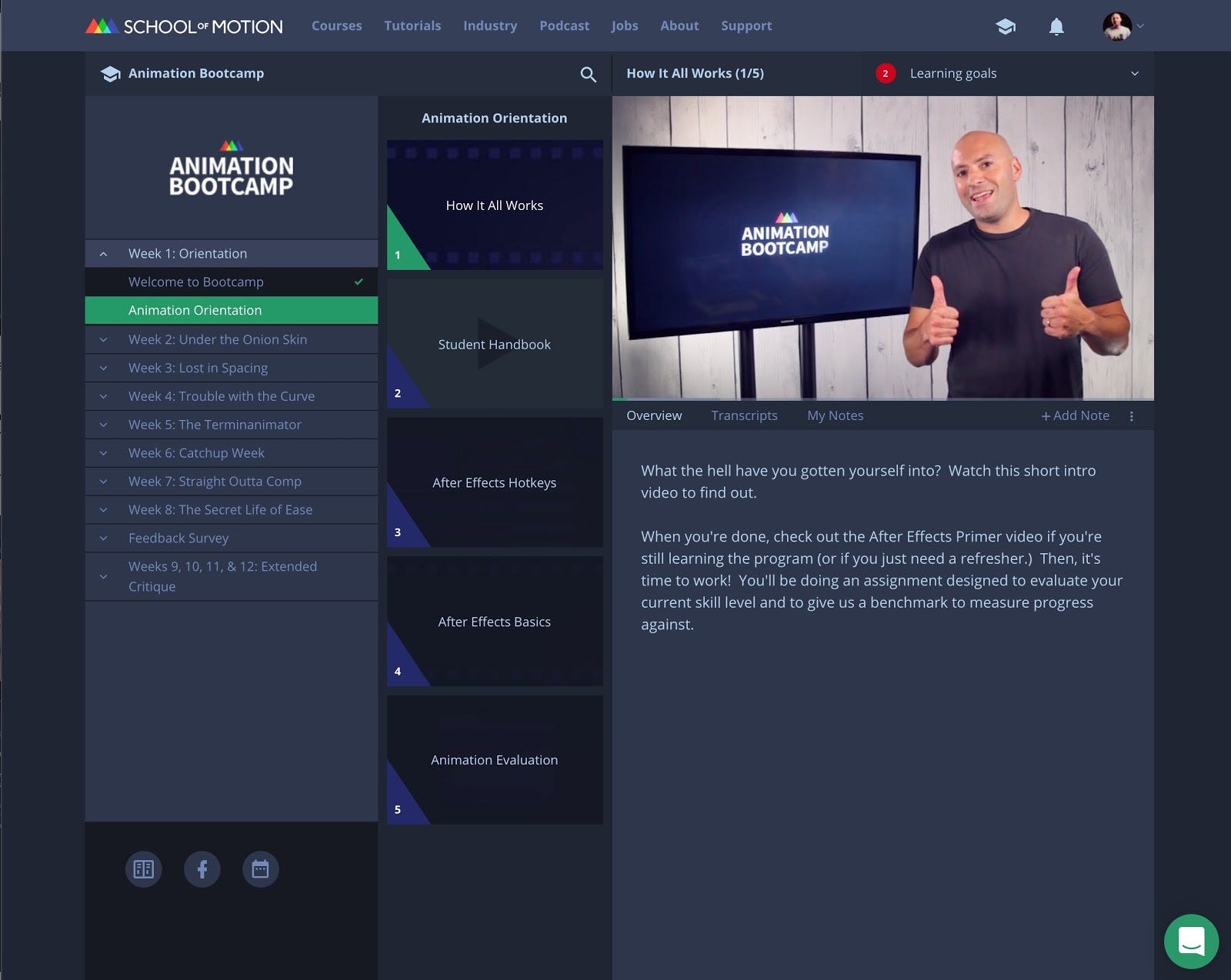Open the handbook book icon
The height and width of the screenshot is (980, 1231).
click(x=144, y=869)
